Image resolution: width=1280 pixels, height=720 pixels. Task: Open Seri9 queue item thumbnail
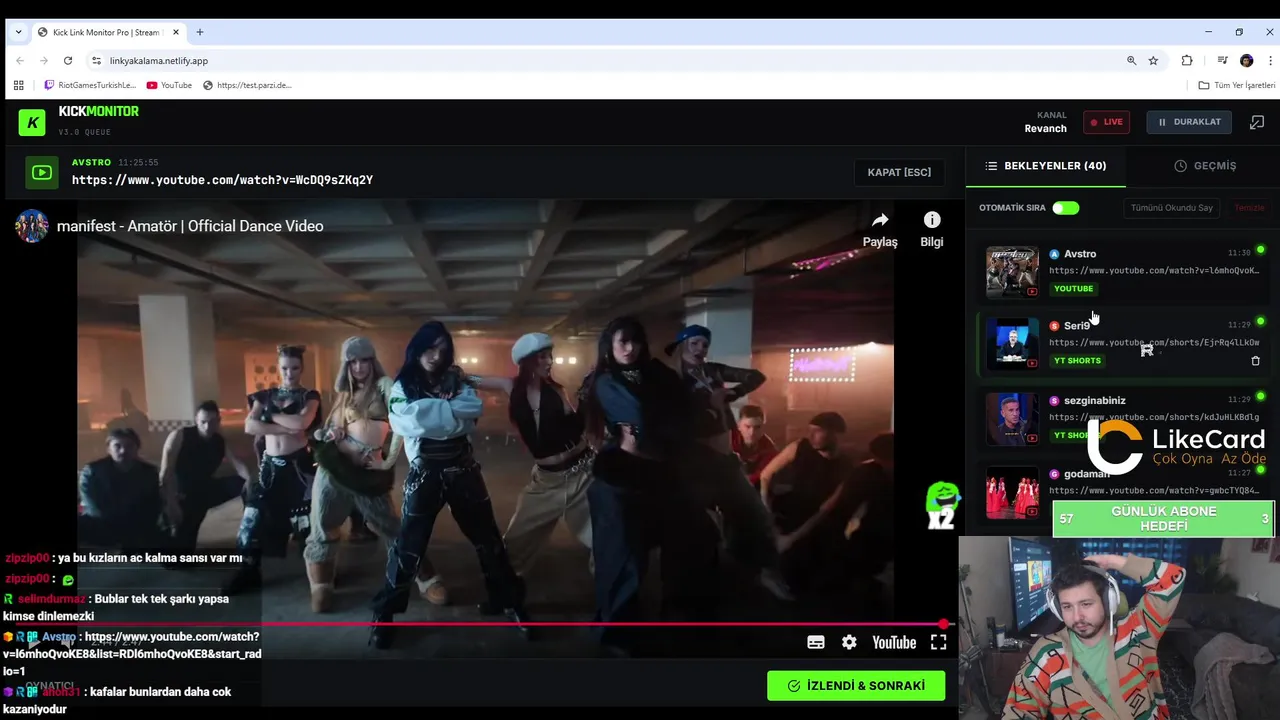[1012, 344]
